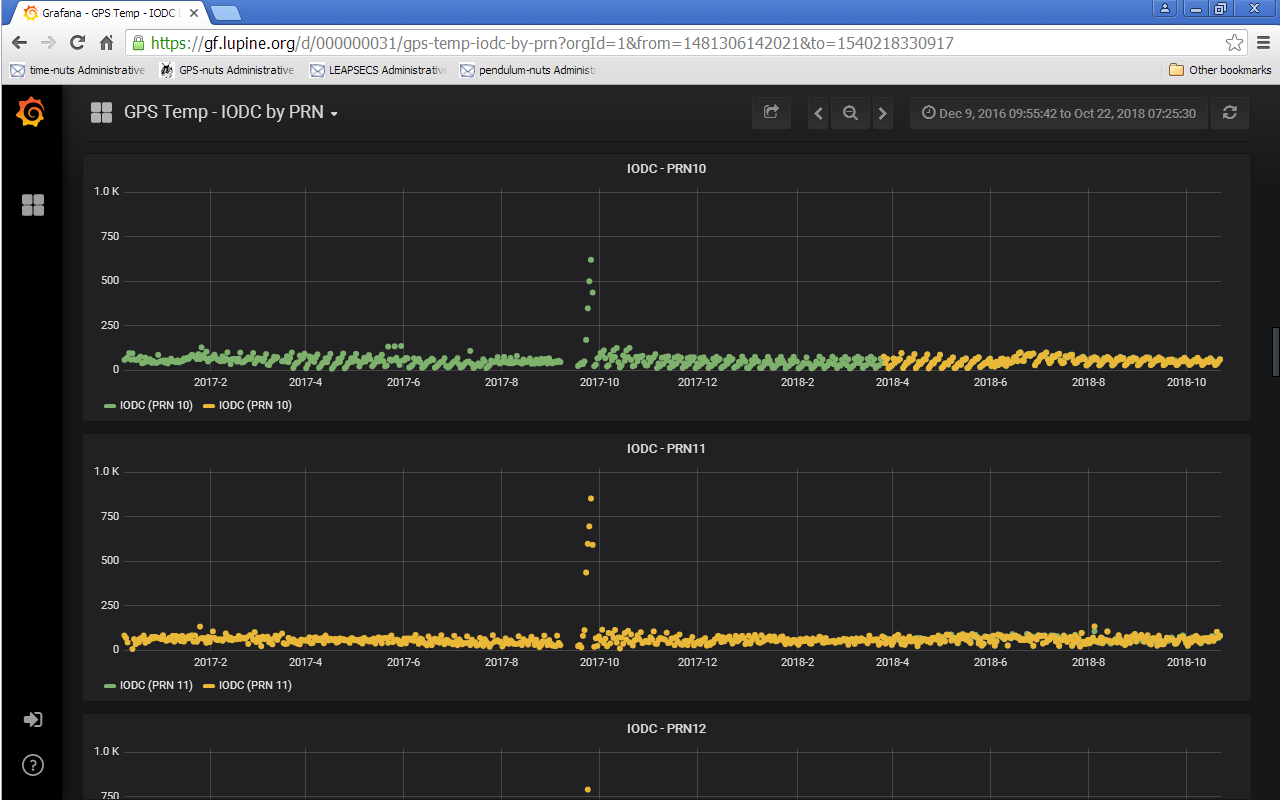Open time-nuts Administrative bookmark

point(78,70)
